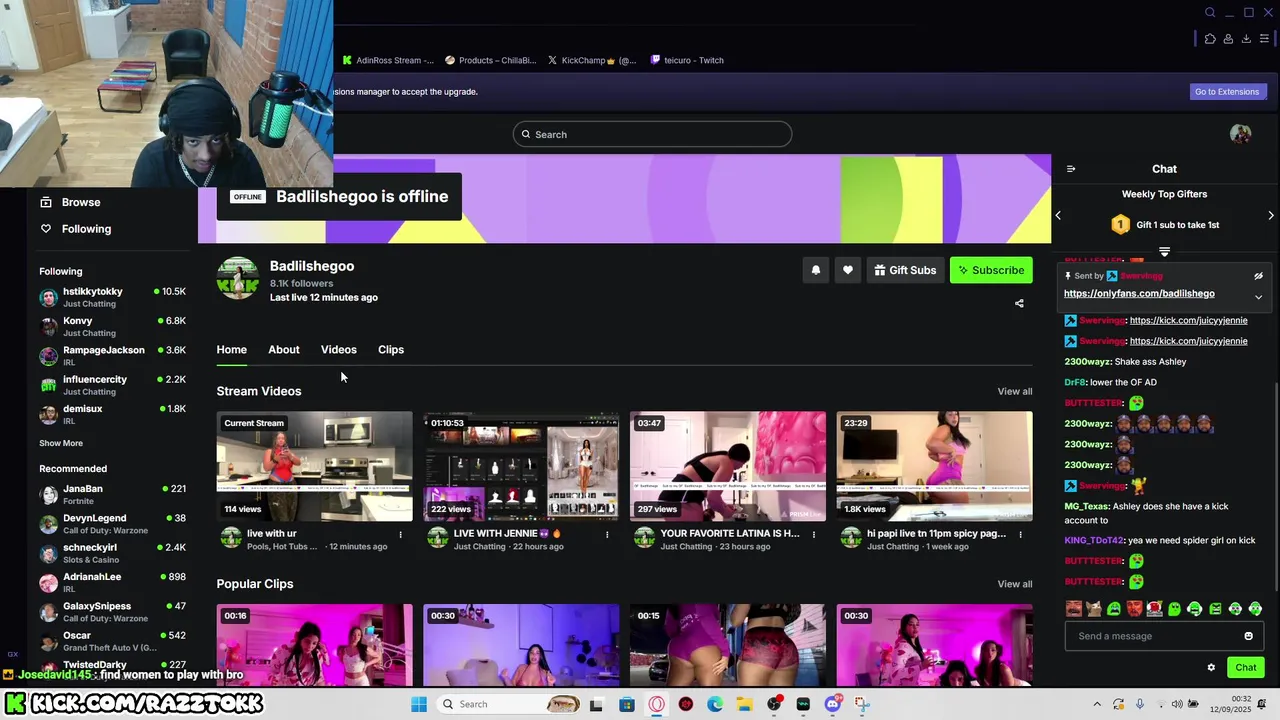1280x720 pixels.
Task: Switch to the Videos tab
Action: pyautogui.click(x=339, y=350)
